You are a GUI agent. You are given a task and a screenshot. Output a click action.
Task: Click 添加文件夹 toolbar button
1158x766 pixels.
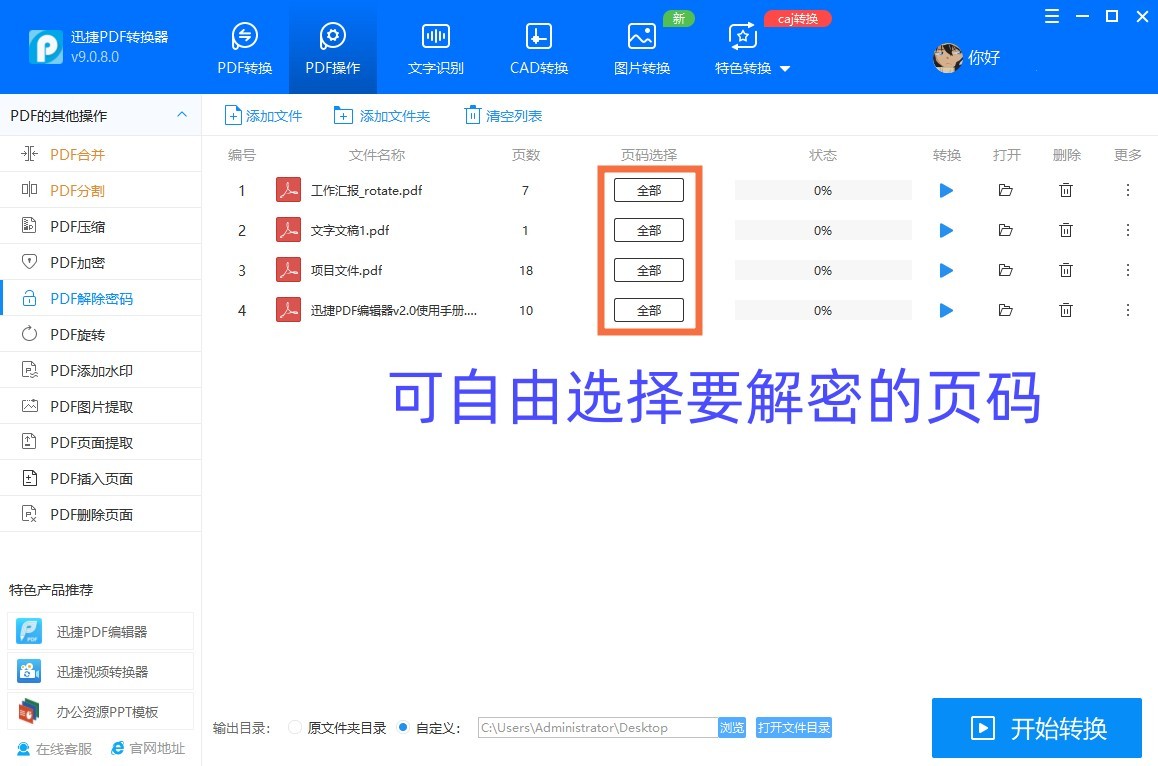tap(382, 116)
